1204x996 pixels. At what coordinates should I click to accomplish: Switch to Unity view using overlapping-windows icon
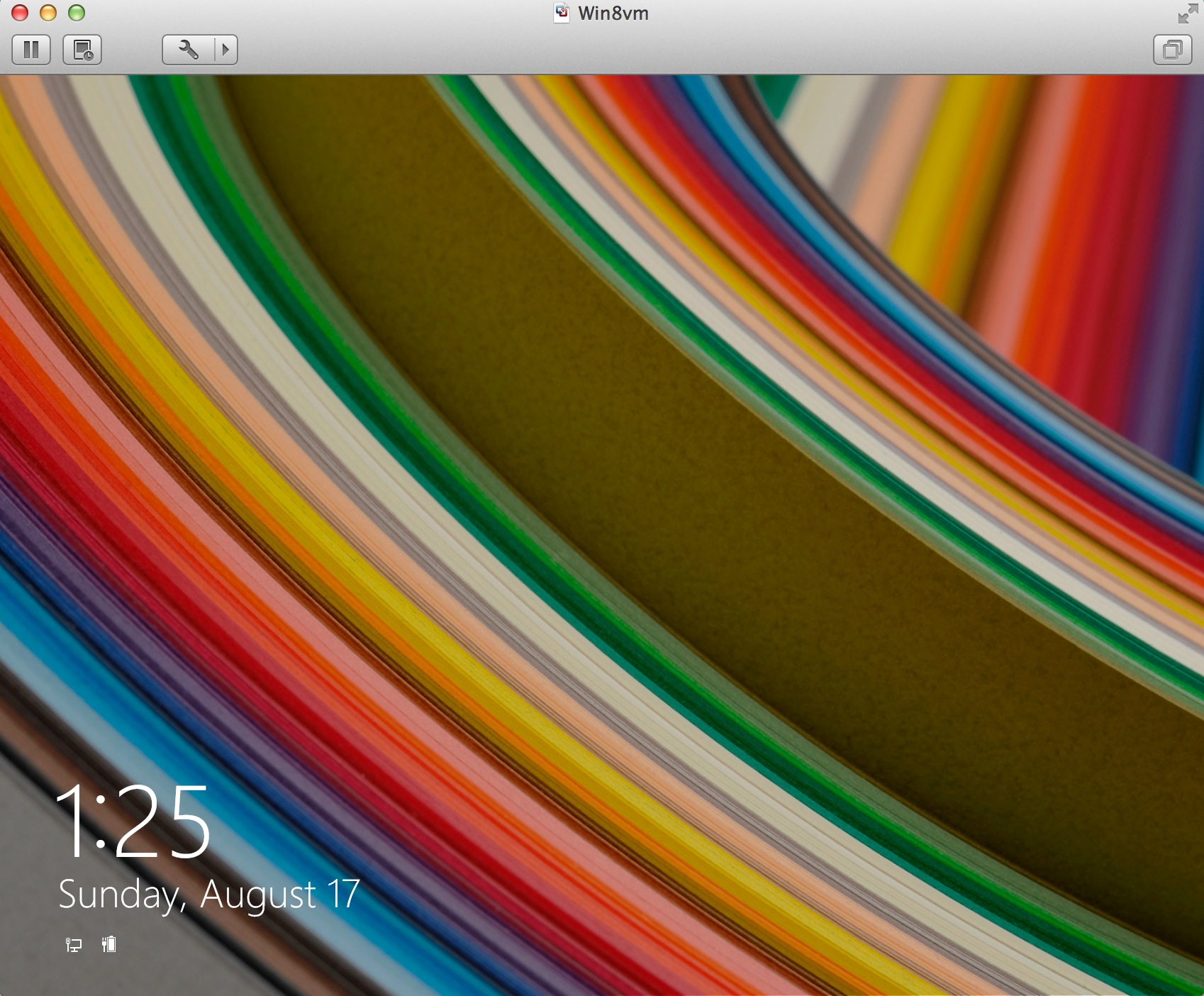[x=1172, y=50]
